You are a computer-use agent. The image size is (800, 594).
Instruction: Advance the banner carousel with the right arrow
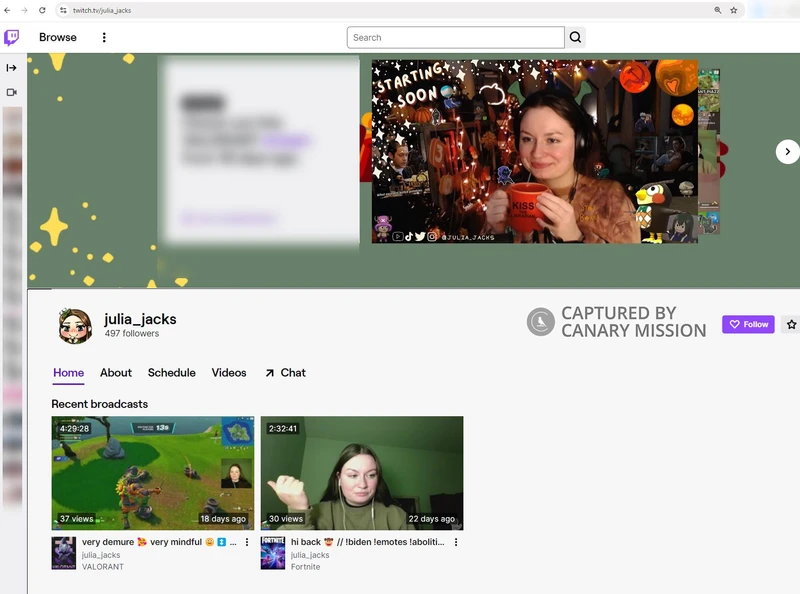pyautogui.click(x=787, y=151)
